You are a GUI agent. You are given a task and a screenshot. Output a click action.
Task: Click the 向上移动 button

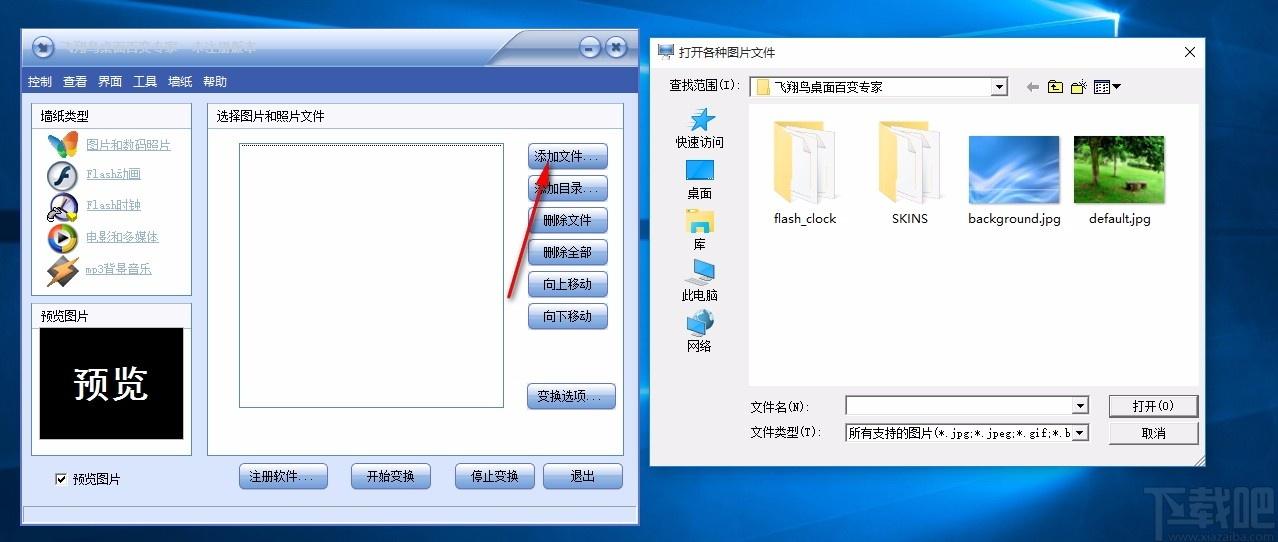[568, 284]
